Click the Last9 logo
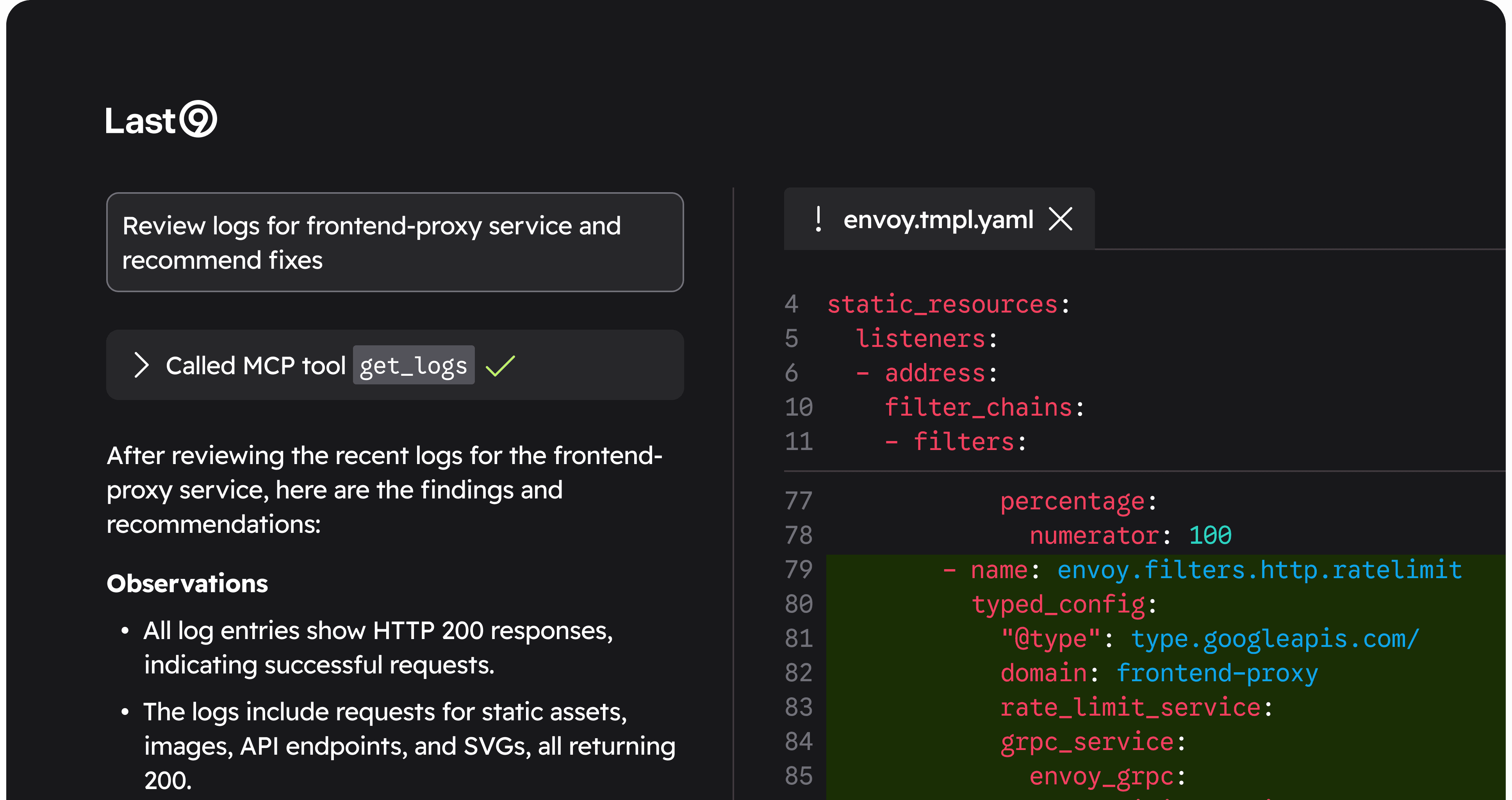This screenshot has height=800, width=1512. coord(161,120)
